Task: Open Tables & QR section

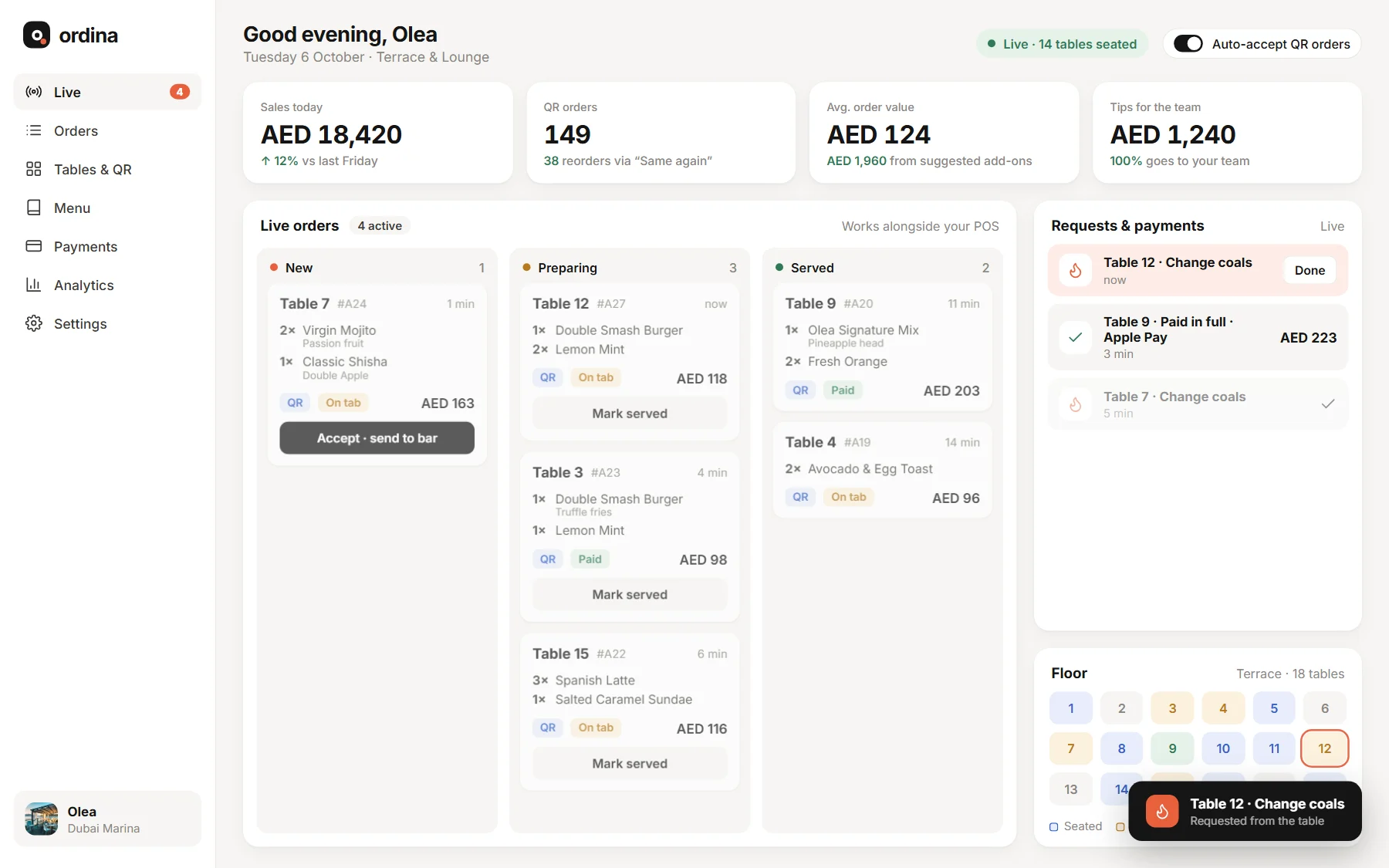Action: [x=107, y=169]
